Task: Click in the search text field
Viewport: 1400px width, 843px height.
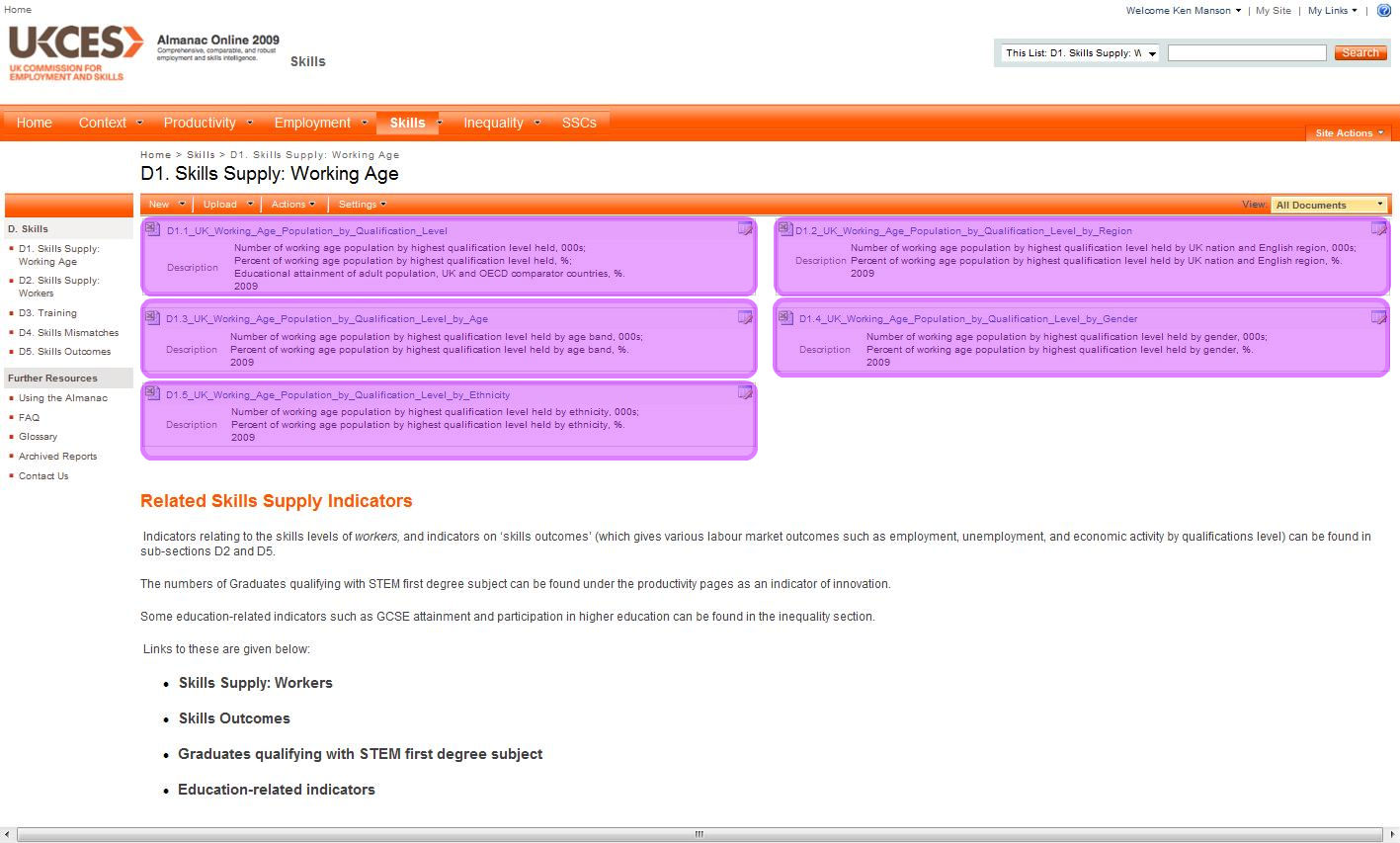Action: tap(1246, 53)
